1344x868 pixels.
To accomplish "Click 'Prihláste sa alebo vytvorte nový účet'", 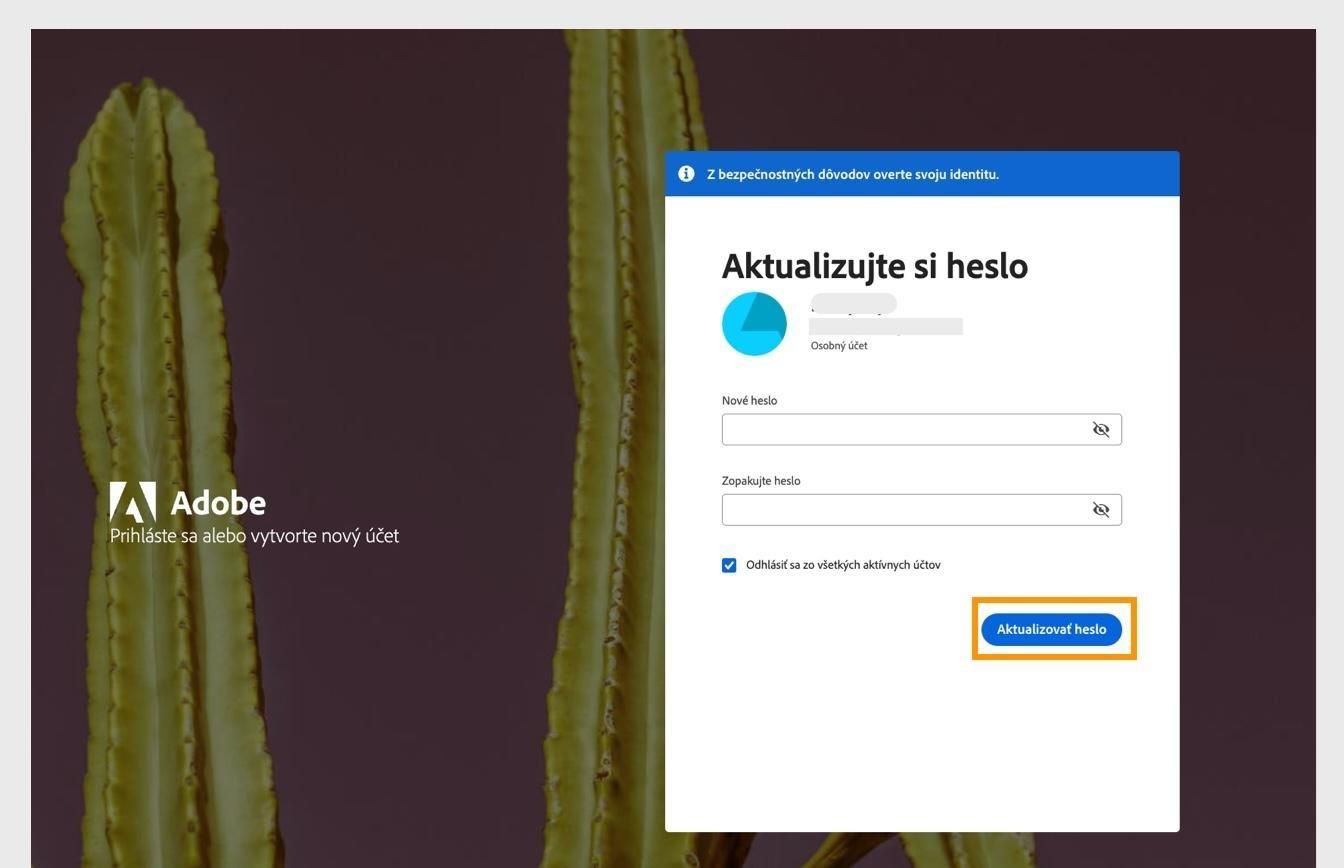I will (x=253, y=535).
